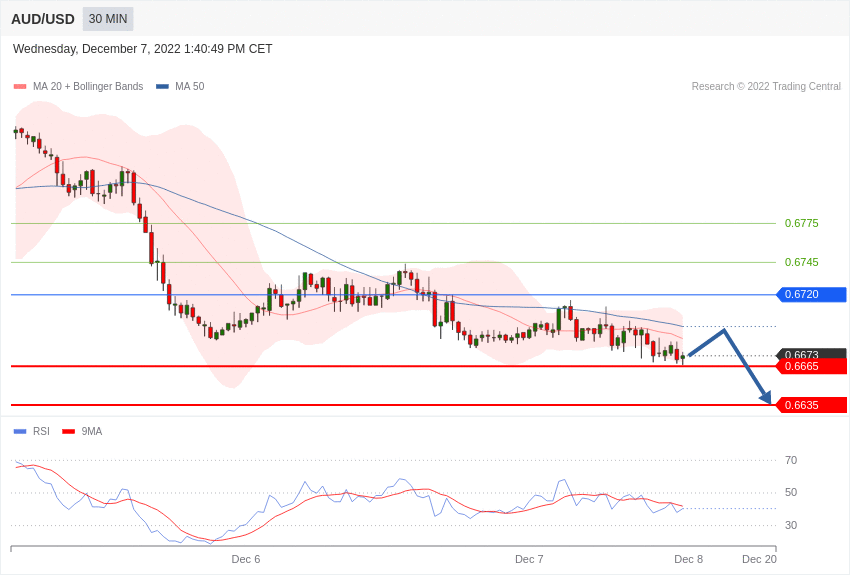This screenshot has width=850, height=576.
Task: Click the AUD/USD symbol title
Action: coord(43,20)
